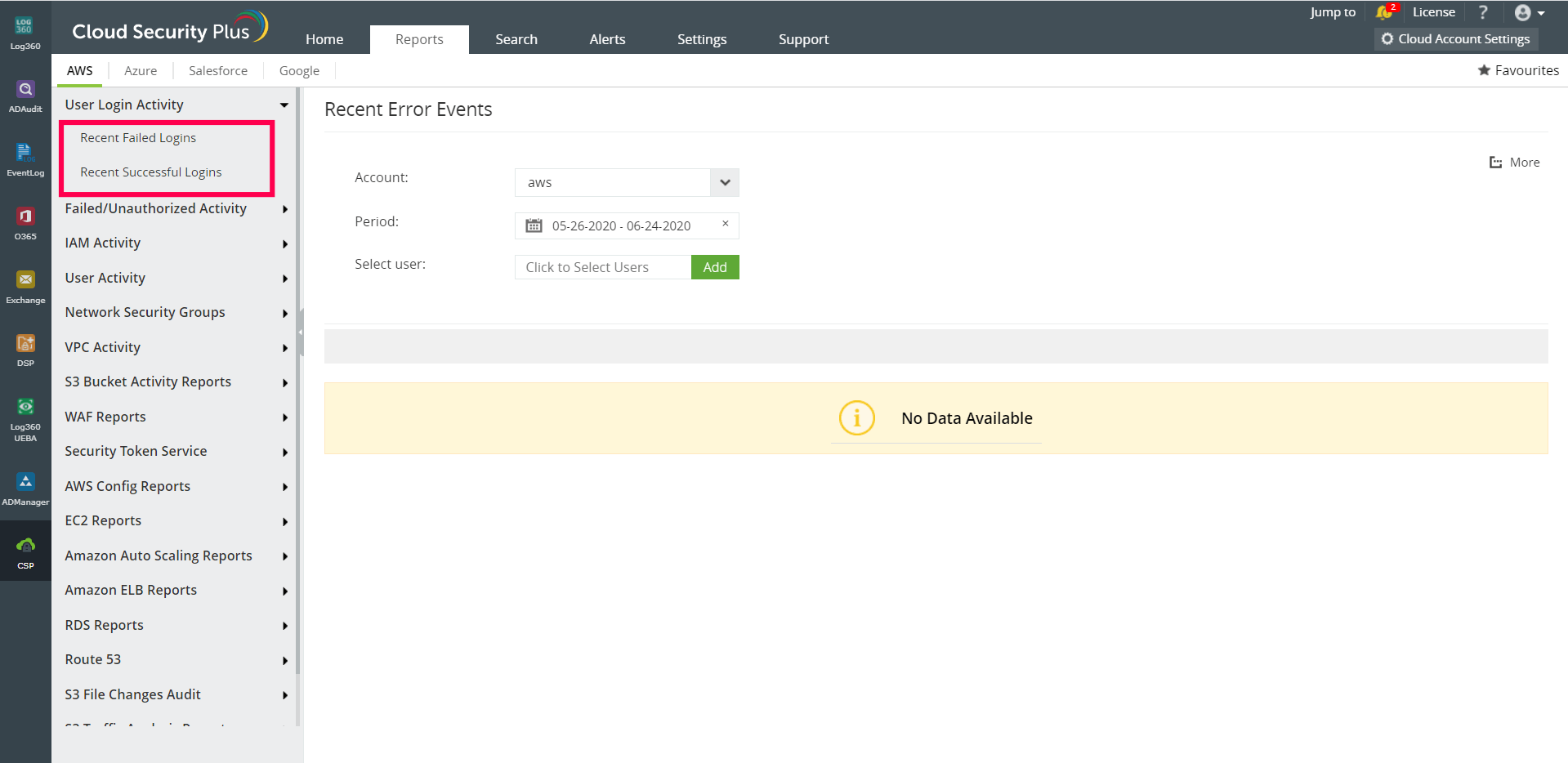Viewport: 1568px width, 763px height.
Task: Expand the IAM Activity section
Action: [x=285, y=243]
